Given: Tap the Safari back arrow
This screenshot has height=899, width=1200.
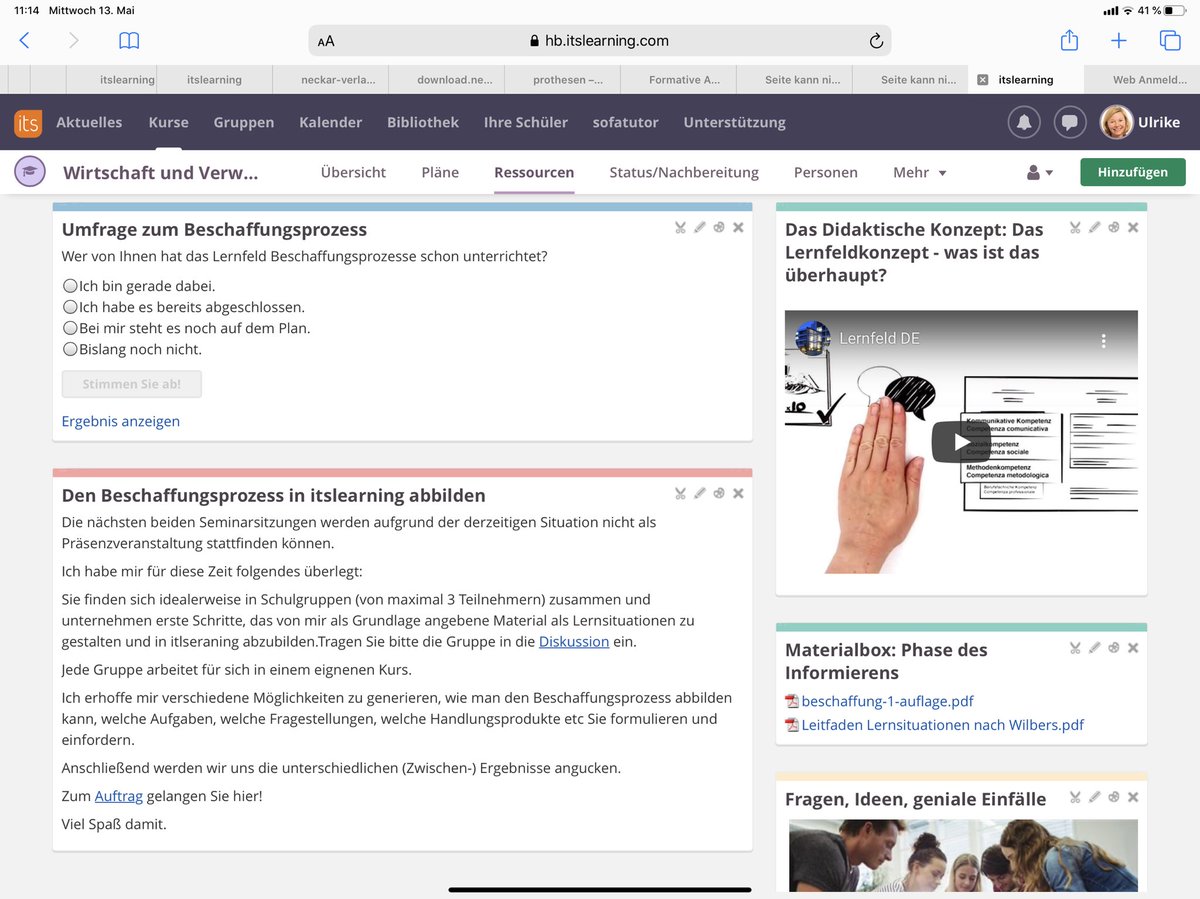Looking at the screenshot, I should 25,41.
